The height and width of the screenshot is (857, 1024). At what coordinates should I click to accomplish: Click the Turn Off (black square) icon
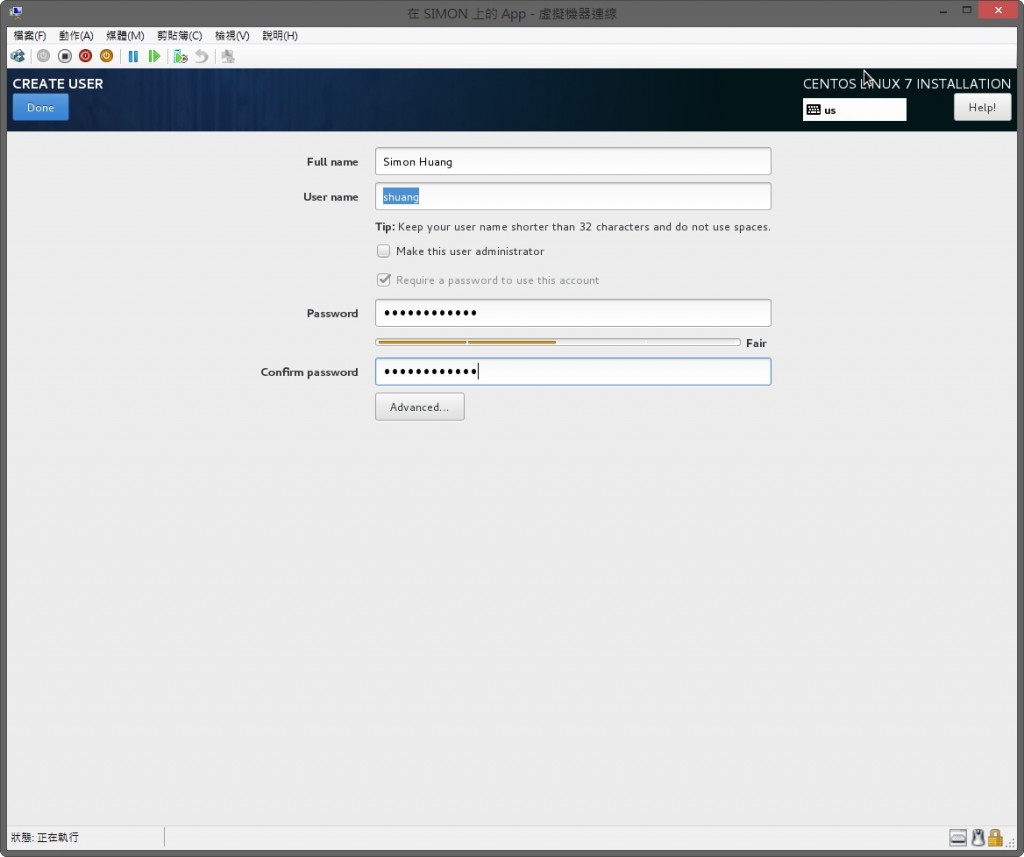pyautogui.click(x=65, y=56)
